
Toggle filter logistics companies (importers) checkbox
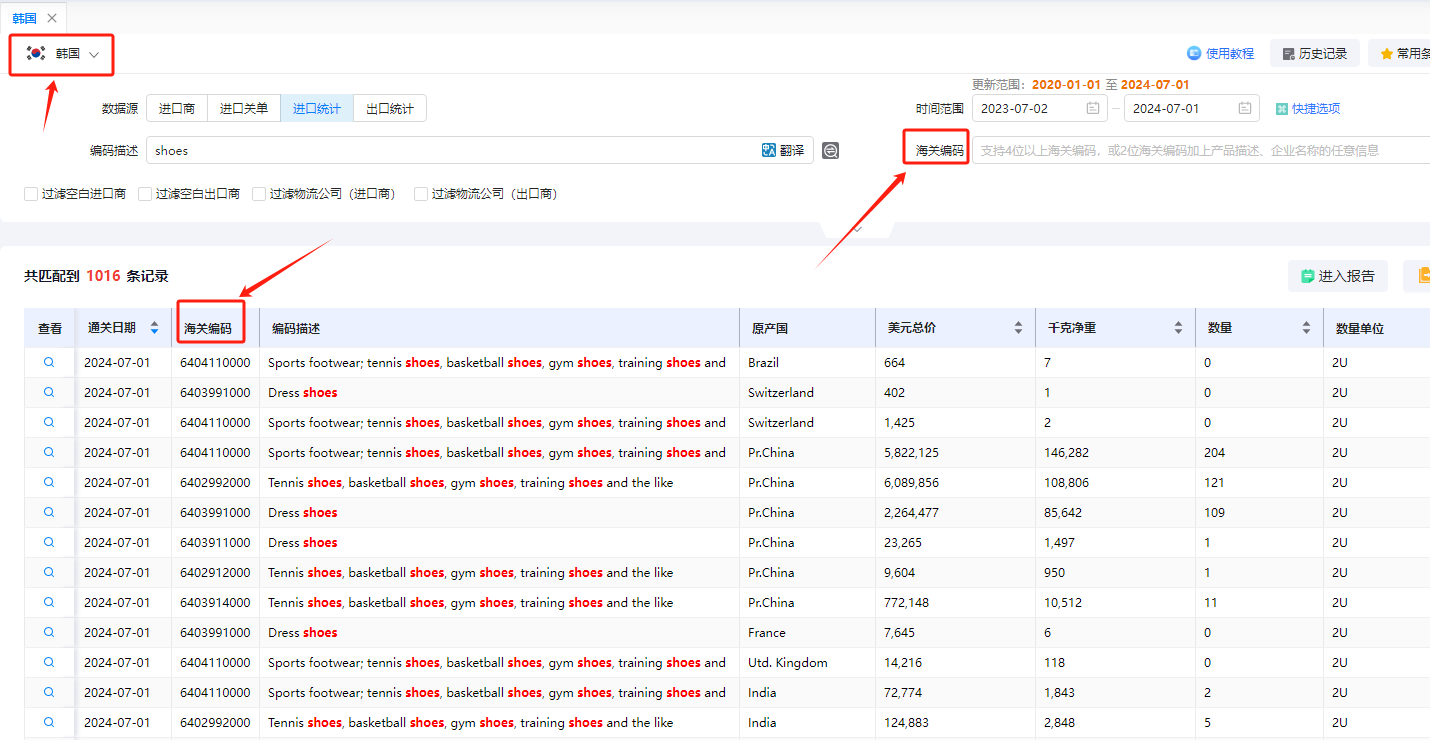pyautogui.click(x=259, y=194)
